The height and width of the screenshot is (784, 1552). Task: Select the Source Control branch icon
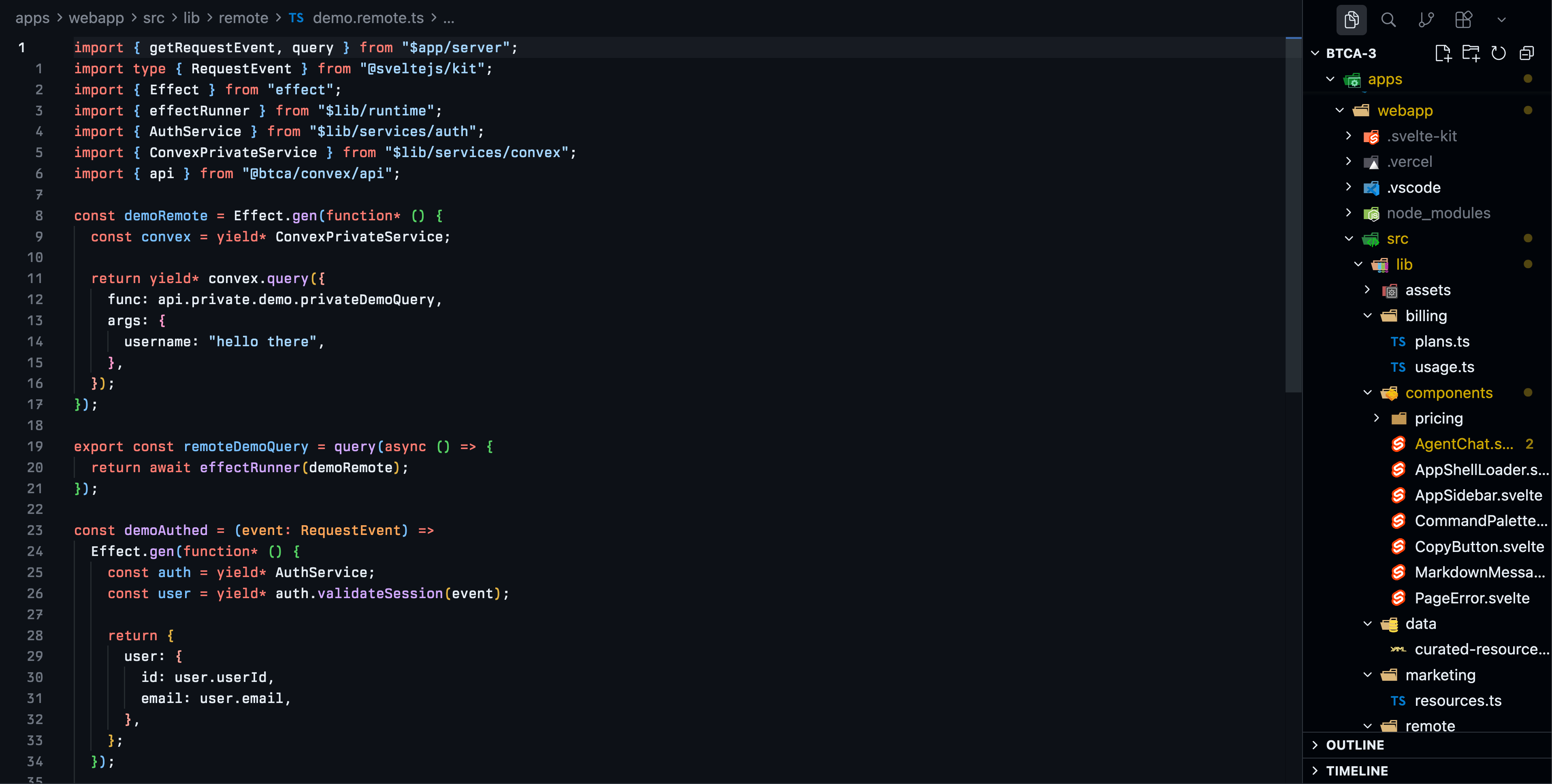pyautogui.click(x=1426, y=20)
